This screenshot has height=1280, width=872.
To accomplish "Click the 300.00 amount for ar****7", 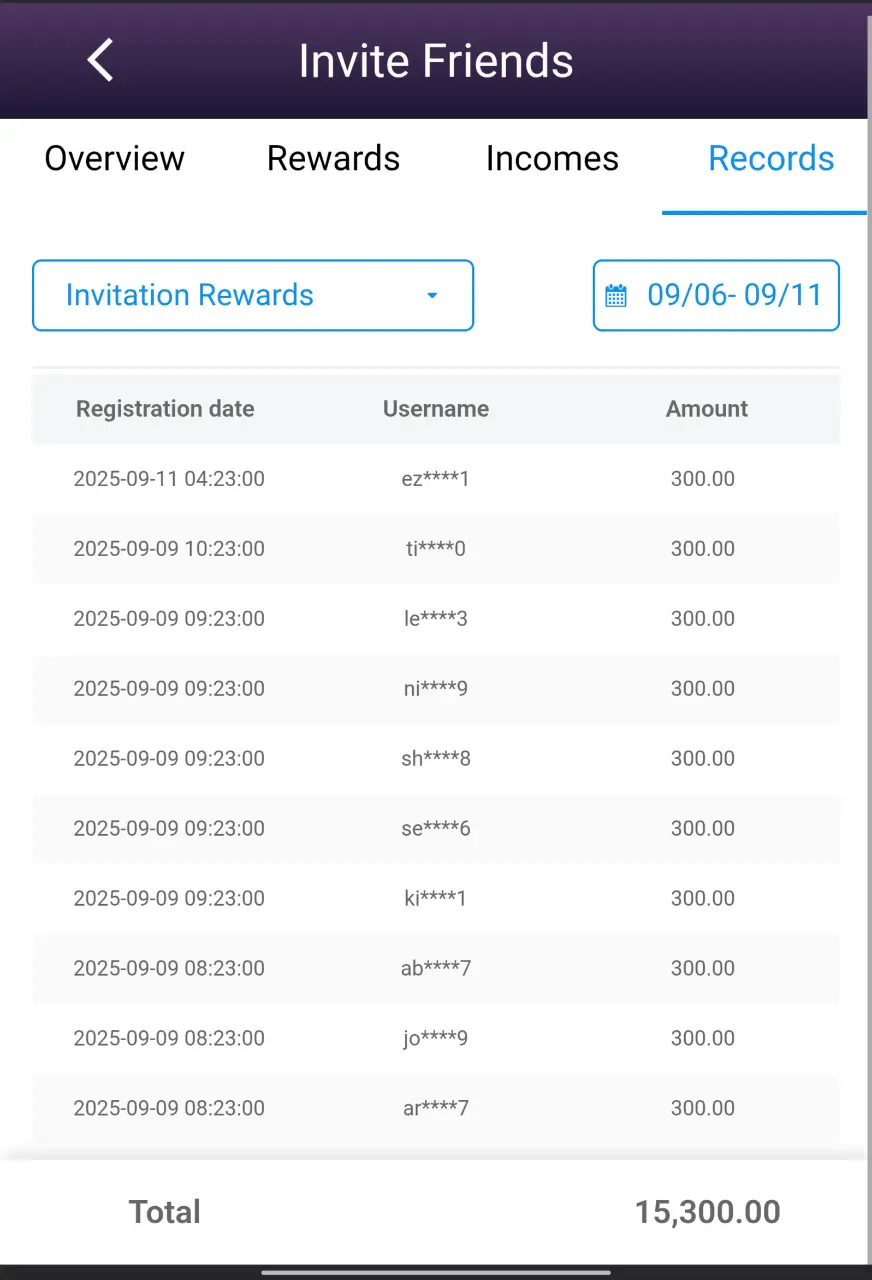I will tap(703, 1109).
